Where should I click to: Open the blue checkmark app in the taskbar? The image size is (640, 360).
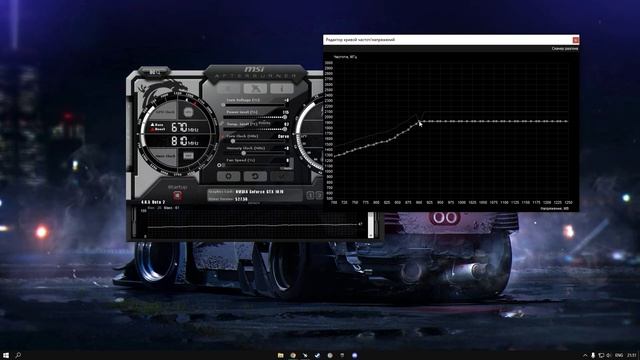pyautogui.click(x=317, y=356)
